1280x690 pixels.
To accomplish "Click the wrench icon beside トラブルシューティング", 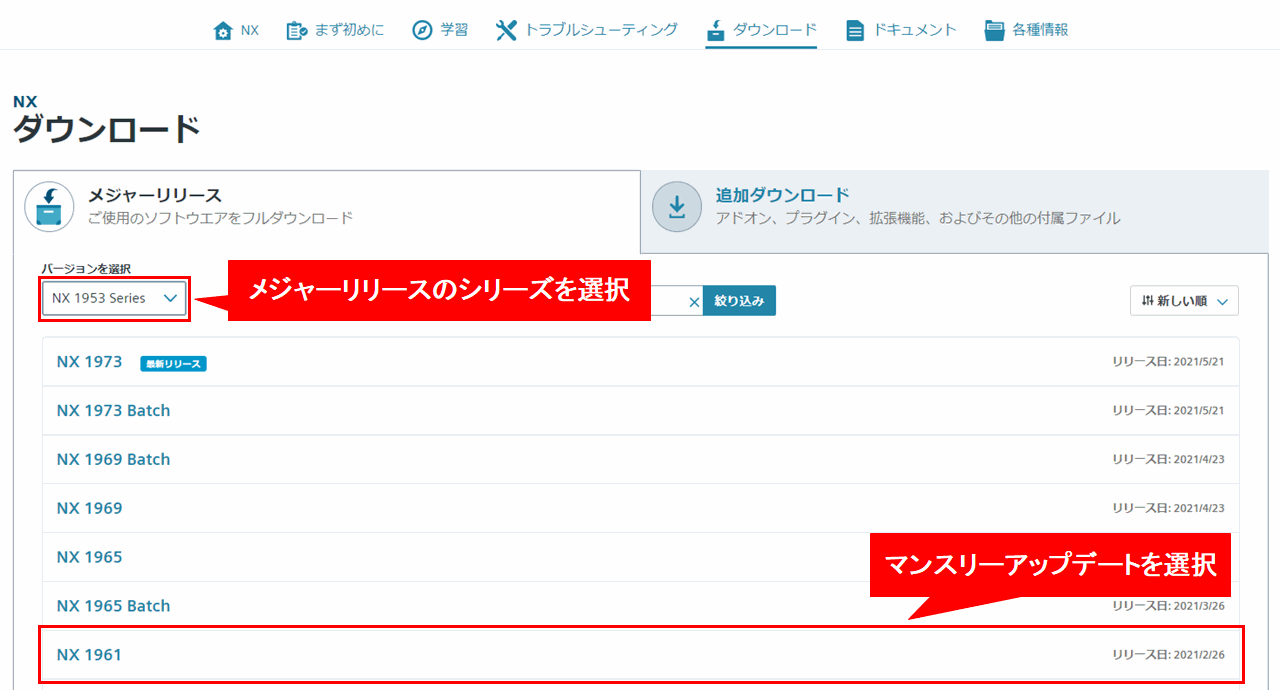I will click(x=506, y=30).
